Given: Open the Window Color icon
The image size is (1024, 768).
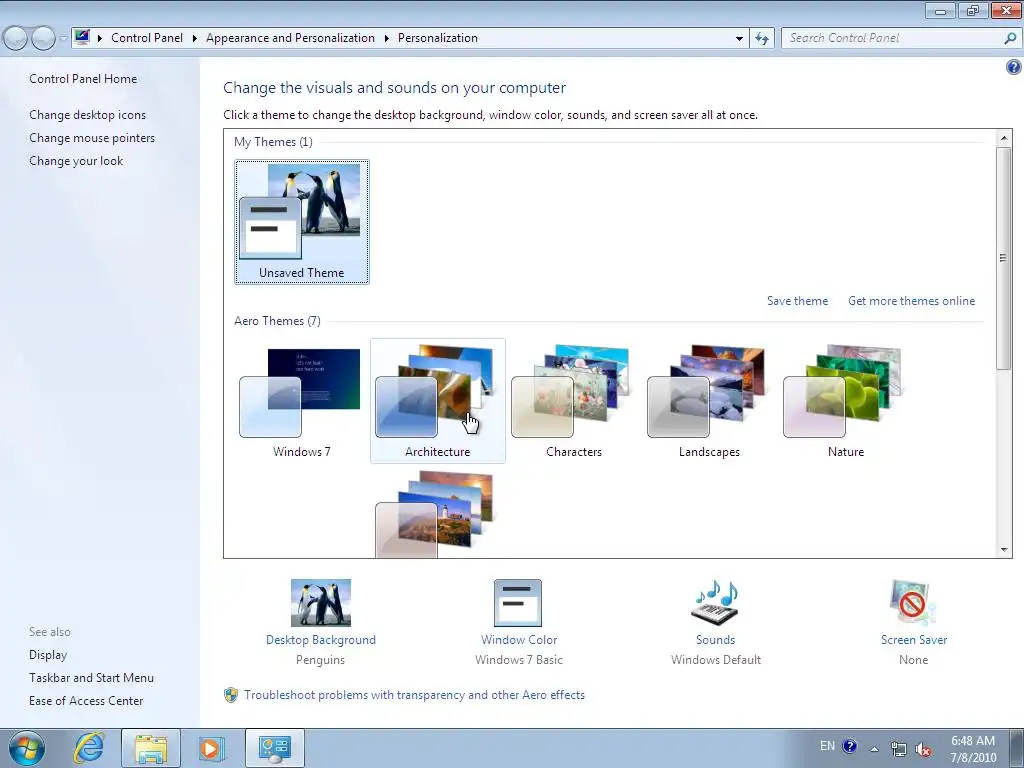Looking at the screenshot, I should (x=518, y=603).
